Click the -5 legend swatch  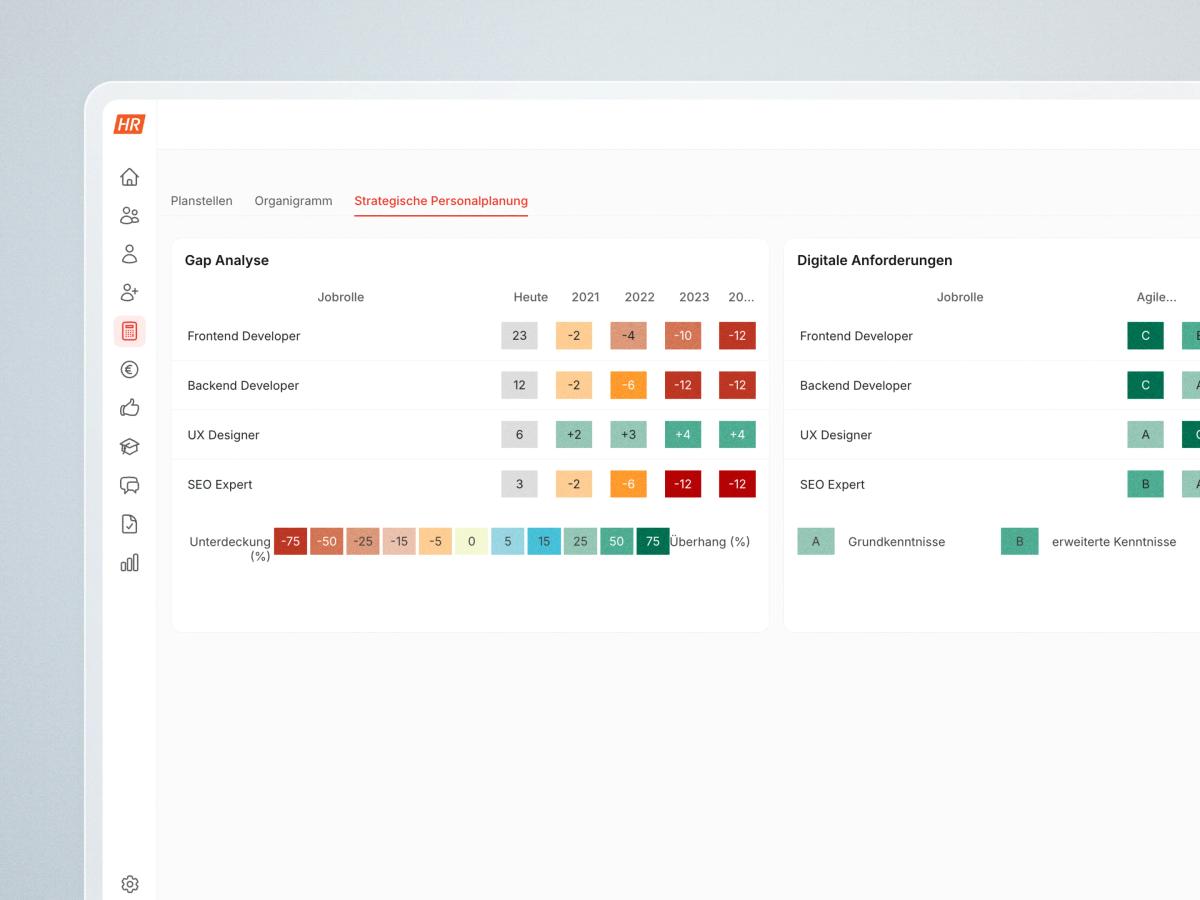(435, 541)
